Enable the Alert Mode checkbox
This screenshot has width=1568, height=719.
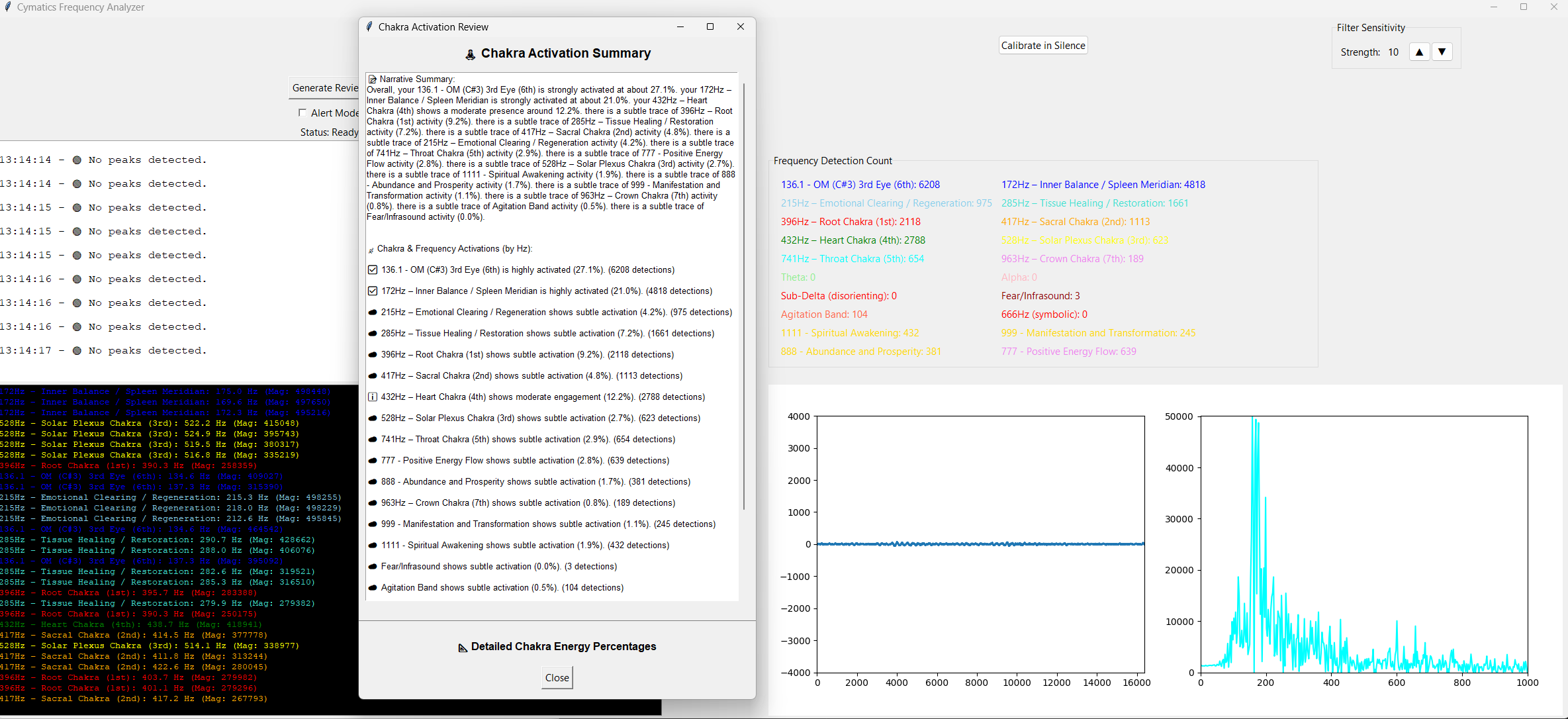(x=302, y=113)
